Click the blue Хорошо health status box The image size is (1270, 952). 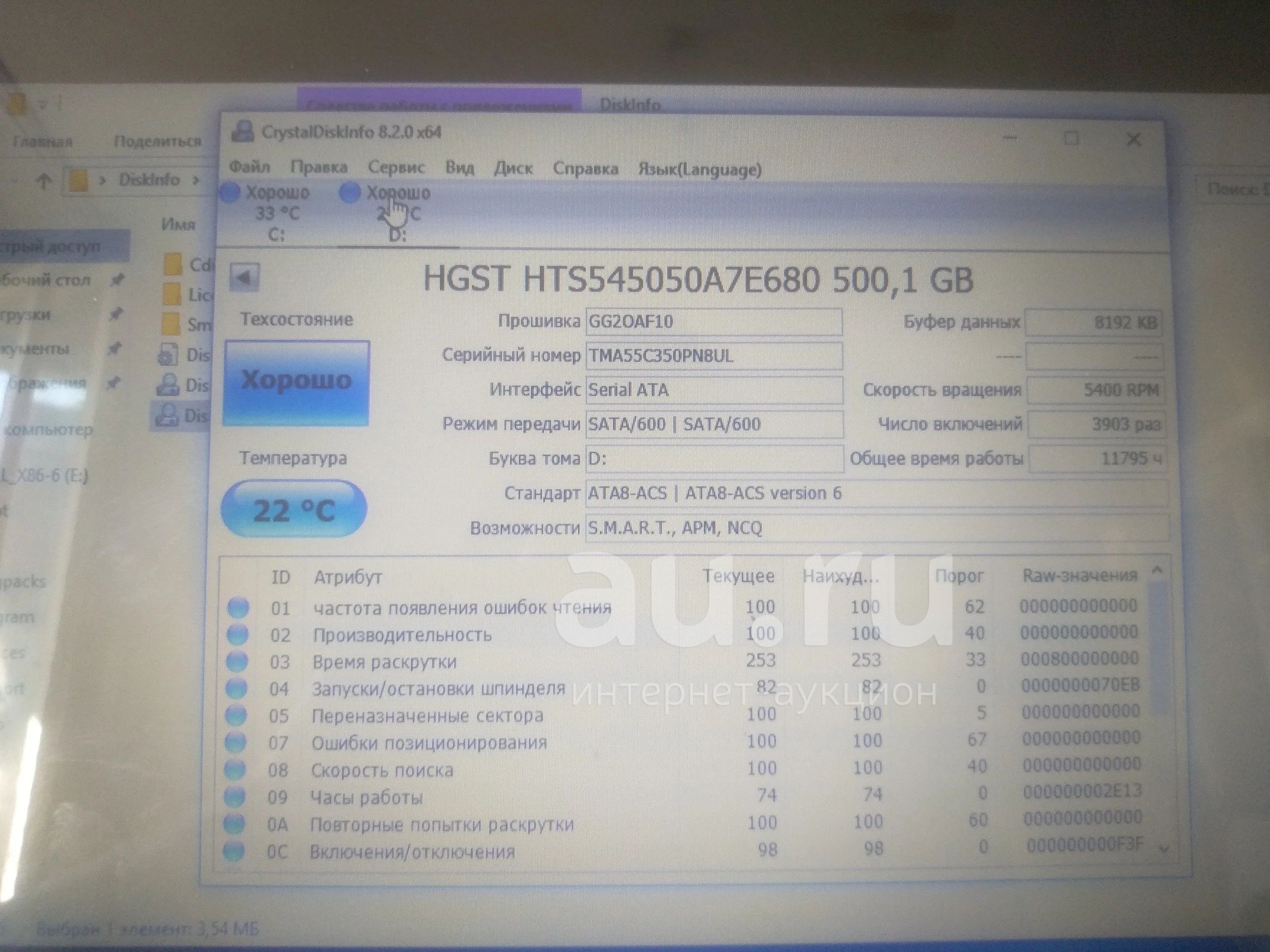pyautogui.click(x=296, y=383)
